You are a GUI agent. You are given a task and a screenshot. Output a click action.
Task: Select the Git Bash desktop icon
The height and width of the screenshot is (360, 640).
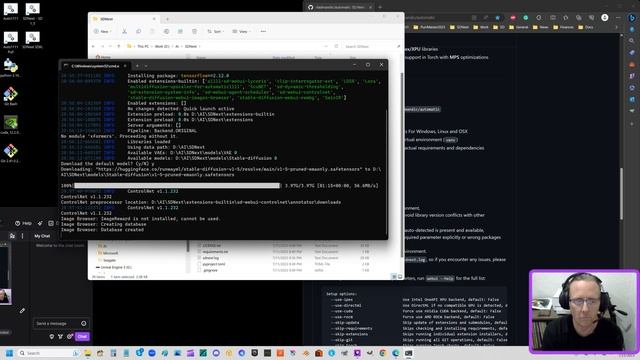coord(11,96)
